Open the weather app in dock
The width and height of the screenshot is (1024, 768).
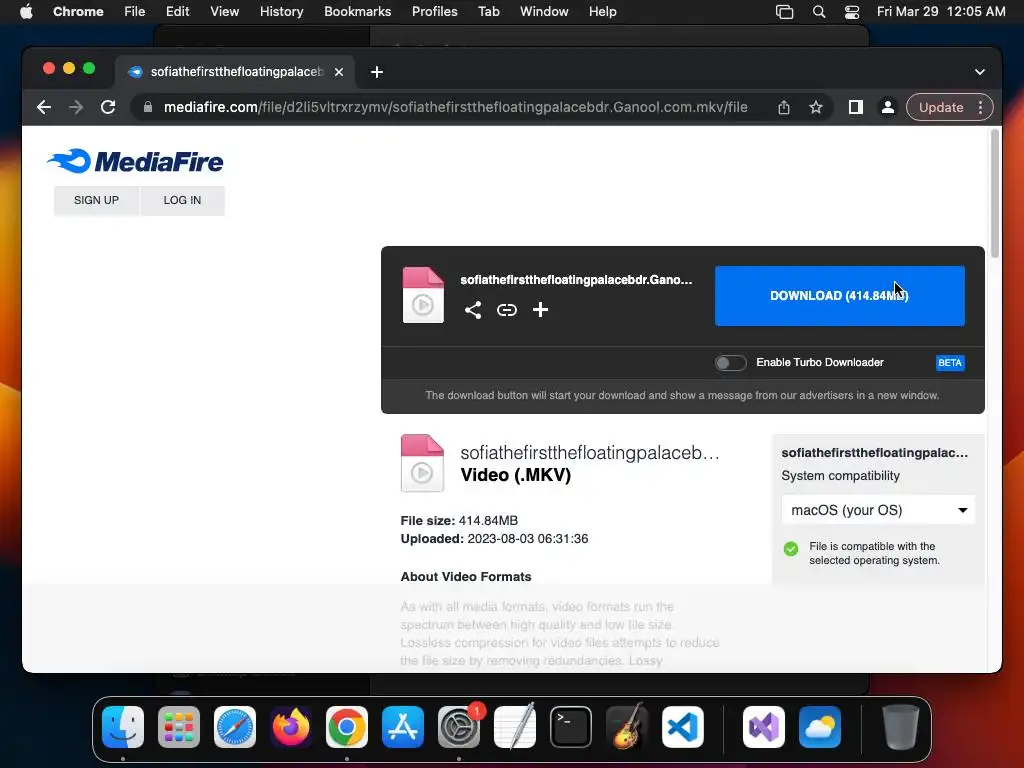coord(820,727)
